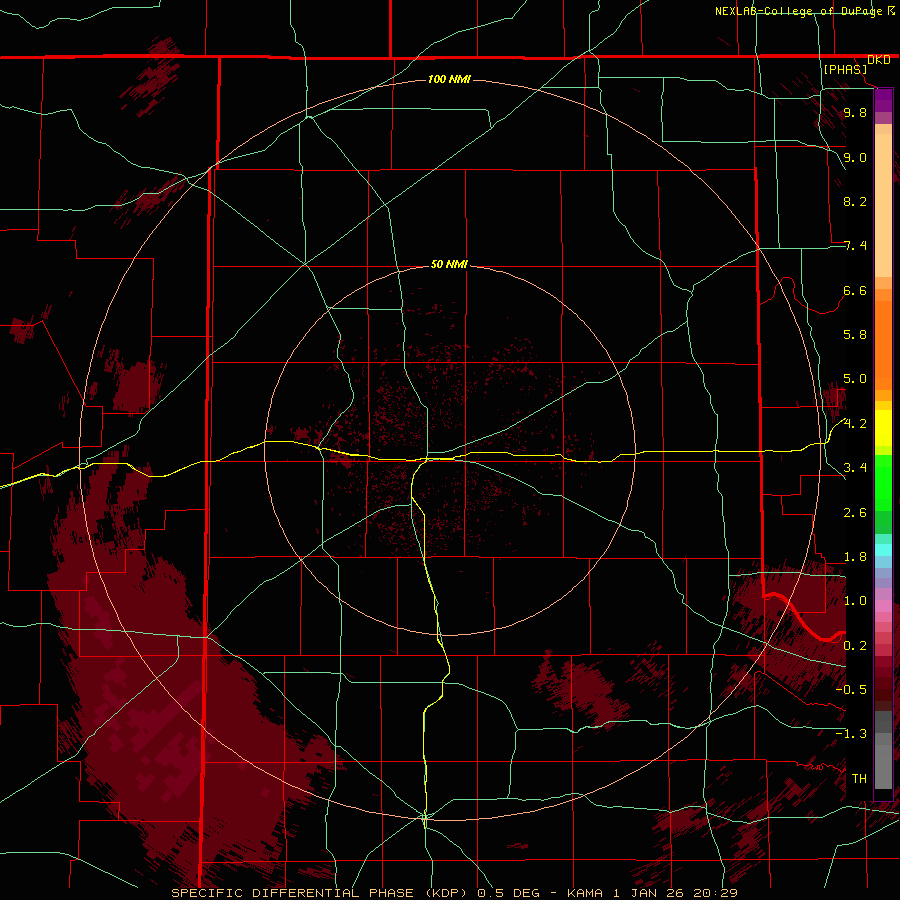Select the 50 NMI range ring label
The image size is (900, 900).
[449, 264]
